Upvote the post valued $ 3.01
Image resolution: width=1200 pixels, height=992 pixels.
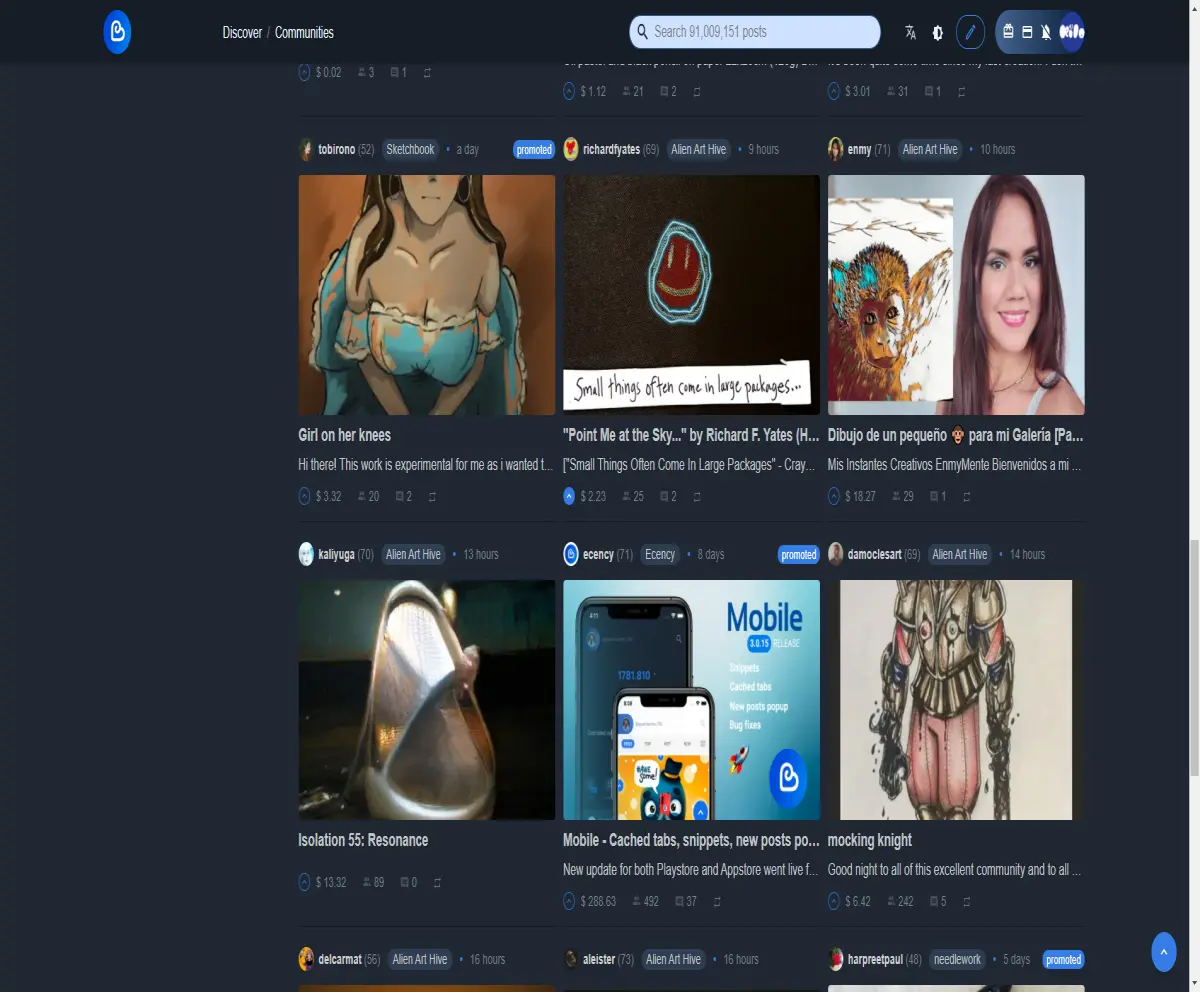point(834,91)
